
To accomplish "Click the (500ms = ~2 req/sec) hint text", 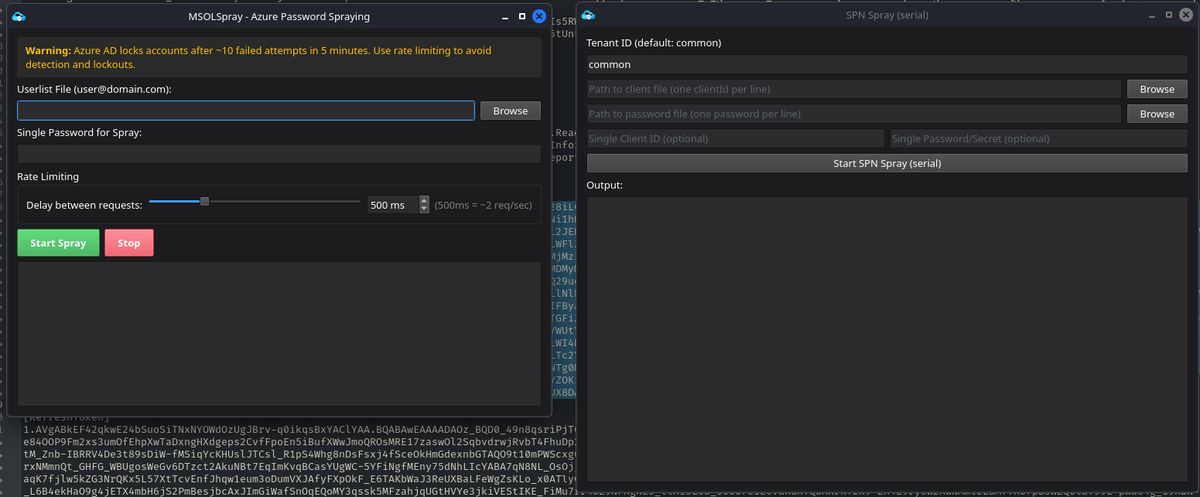I will pyautogui.click(x=483, y=204).
